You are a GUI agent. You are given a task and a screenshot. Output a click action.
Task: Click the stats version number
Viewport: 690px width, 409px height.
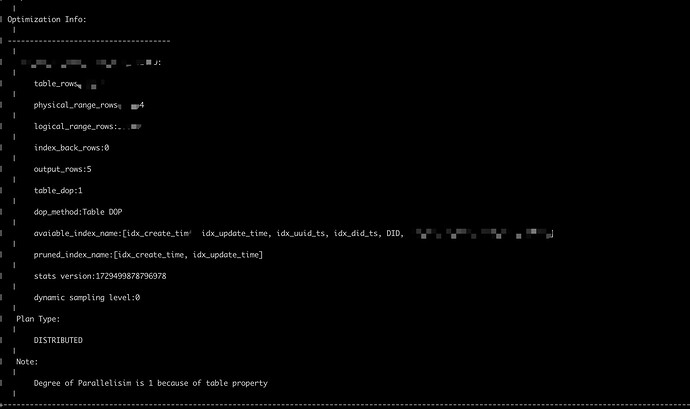pyautogui.click(x=131, y=276)
